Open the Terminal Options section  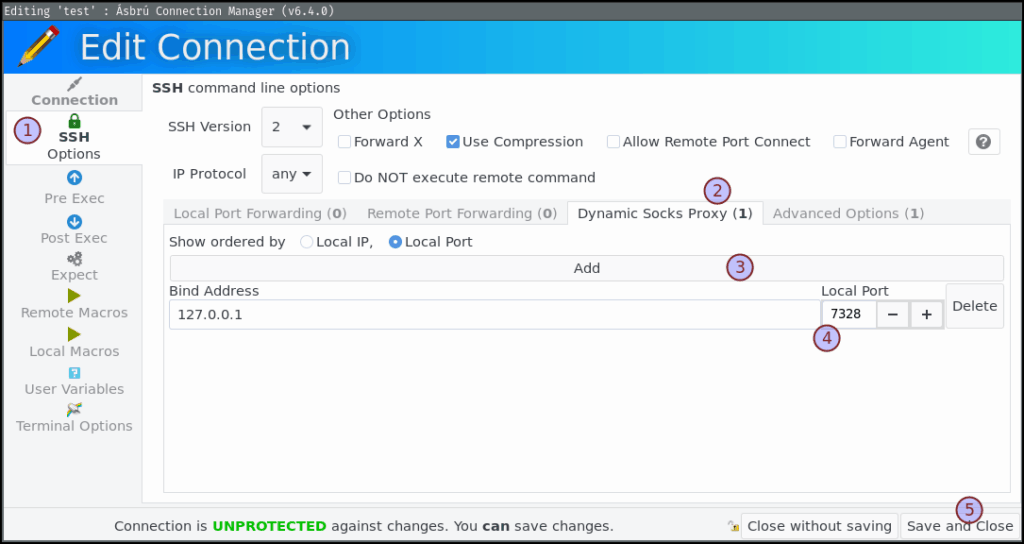[74, 418]
